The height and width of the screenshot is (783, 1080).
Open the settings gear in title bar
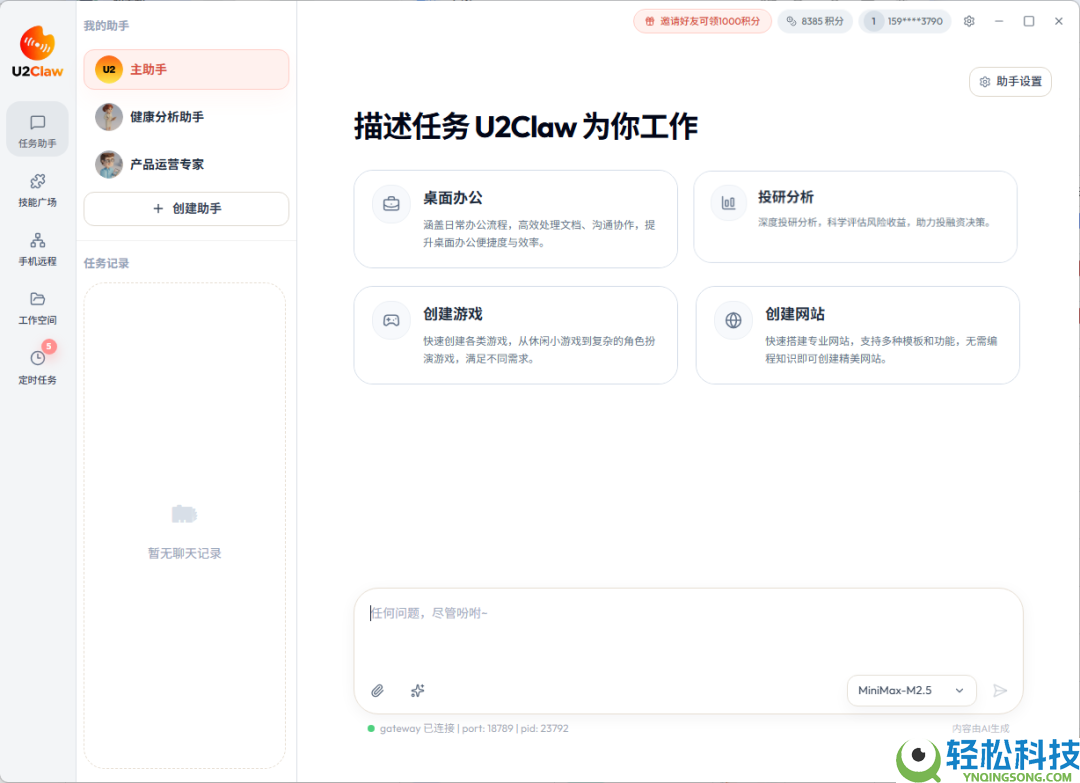pos(969,21)
